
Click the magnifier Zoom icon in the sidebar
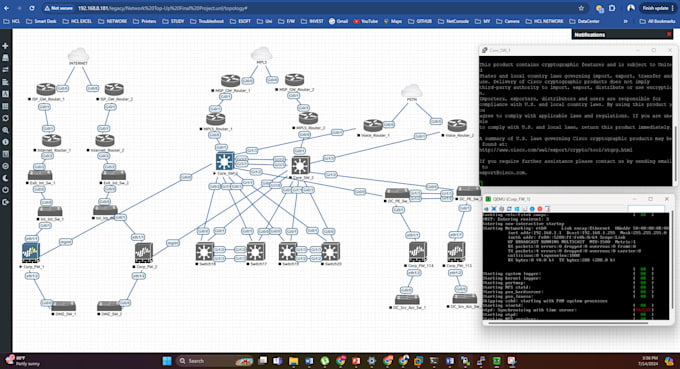click(5, 130)
